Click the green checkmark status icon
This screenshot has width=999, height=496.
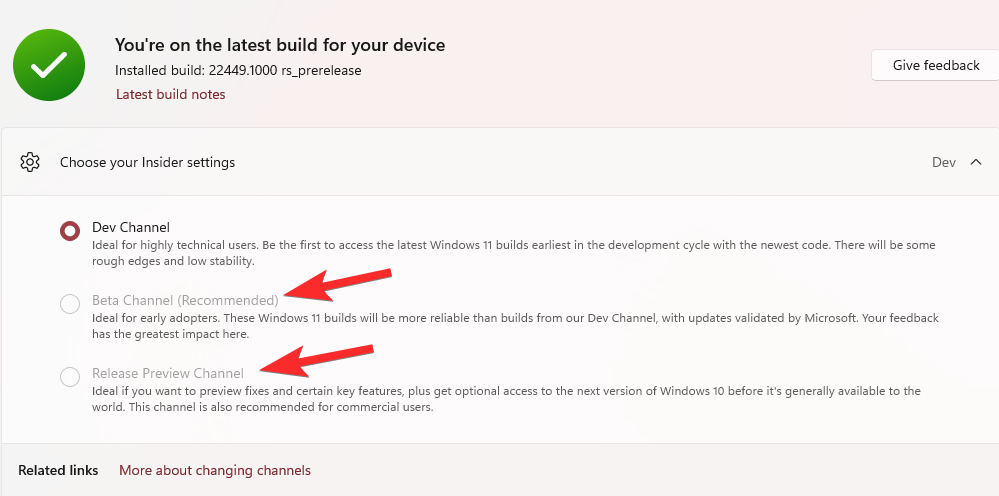[x=47, y=66]
